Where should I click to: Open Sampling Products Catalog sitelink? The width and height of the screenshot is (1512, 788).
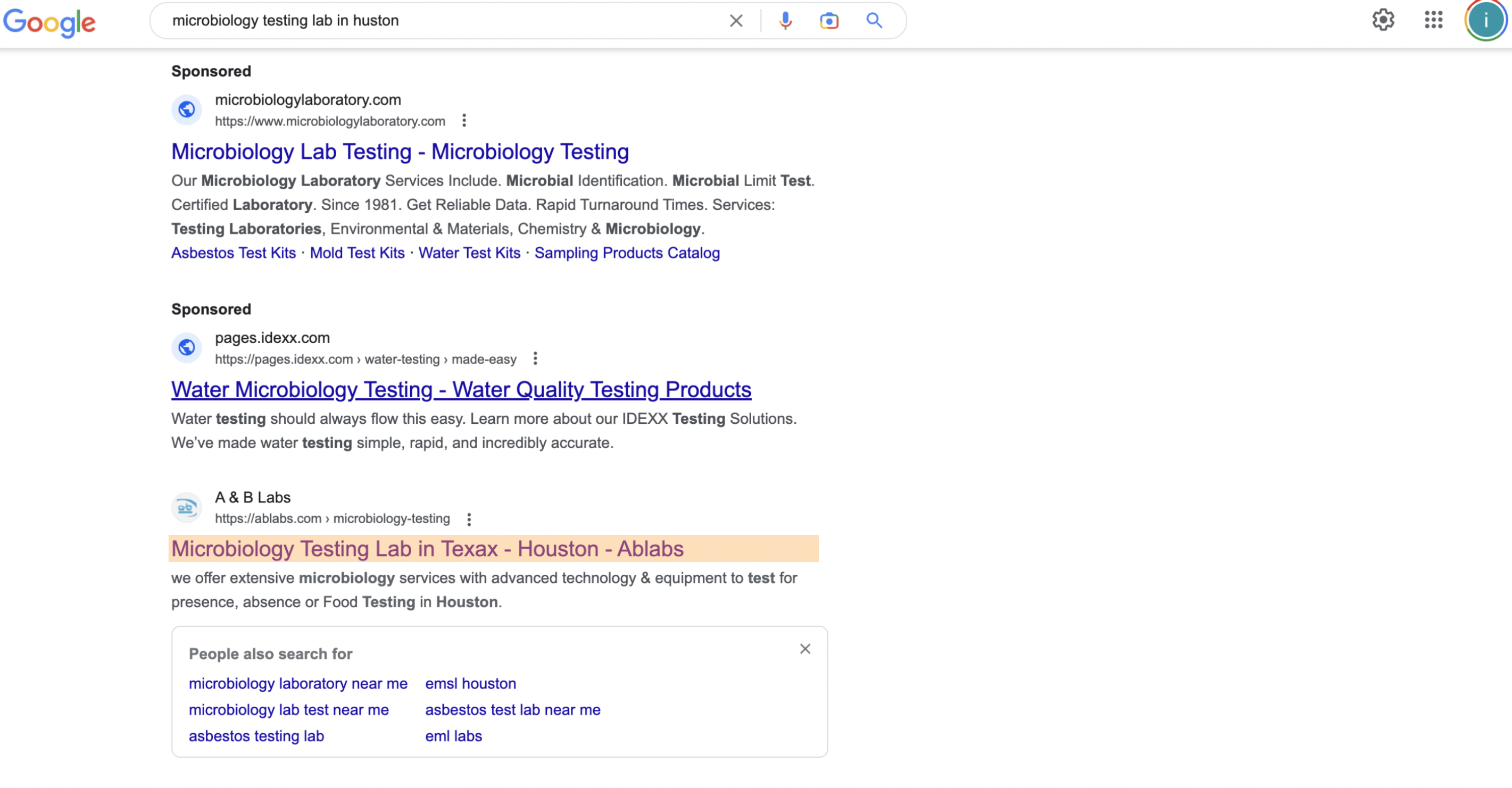pos(627,253)
